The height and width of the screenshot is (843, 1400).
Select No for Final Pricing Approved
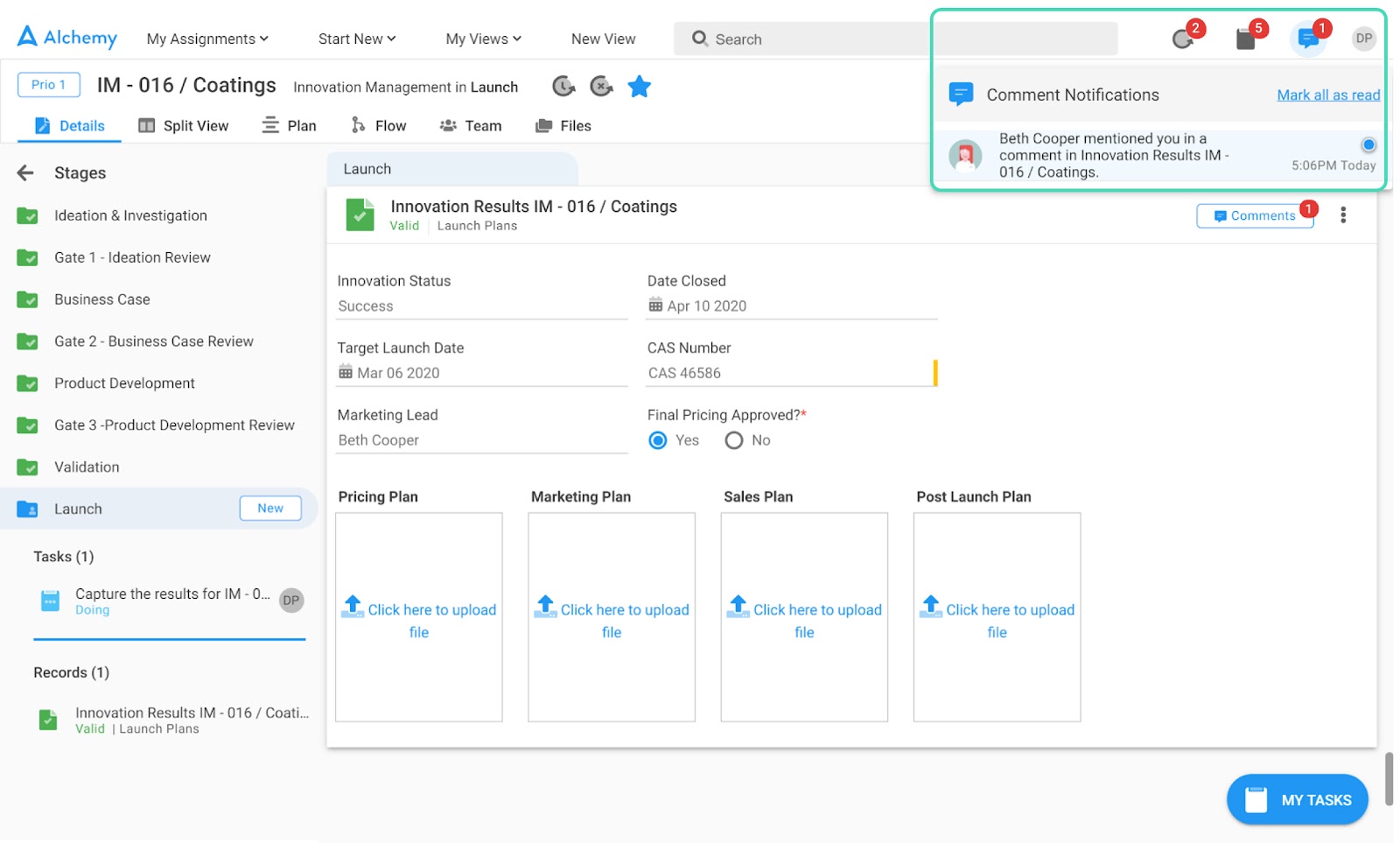[734, 440]
